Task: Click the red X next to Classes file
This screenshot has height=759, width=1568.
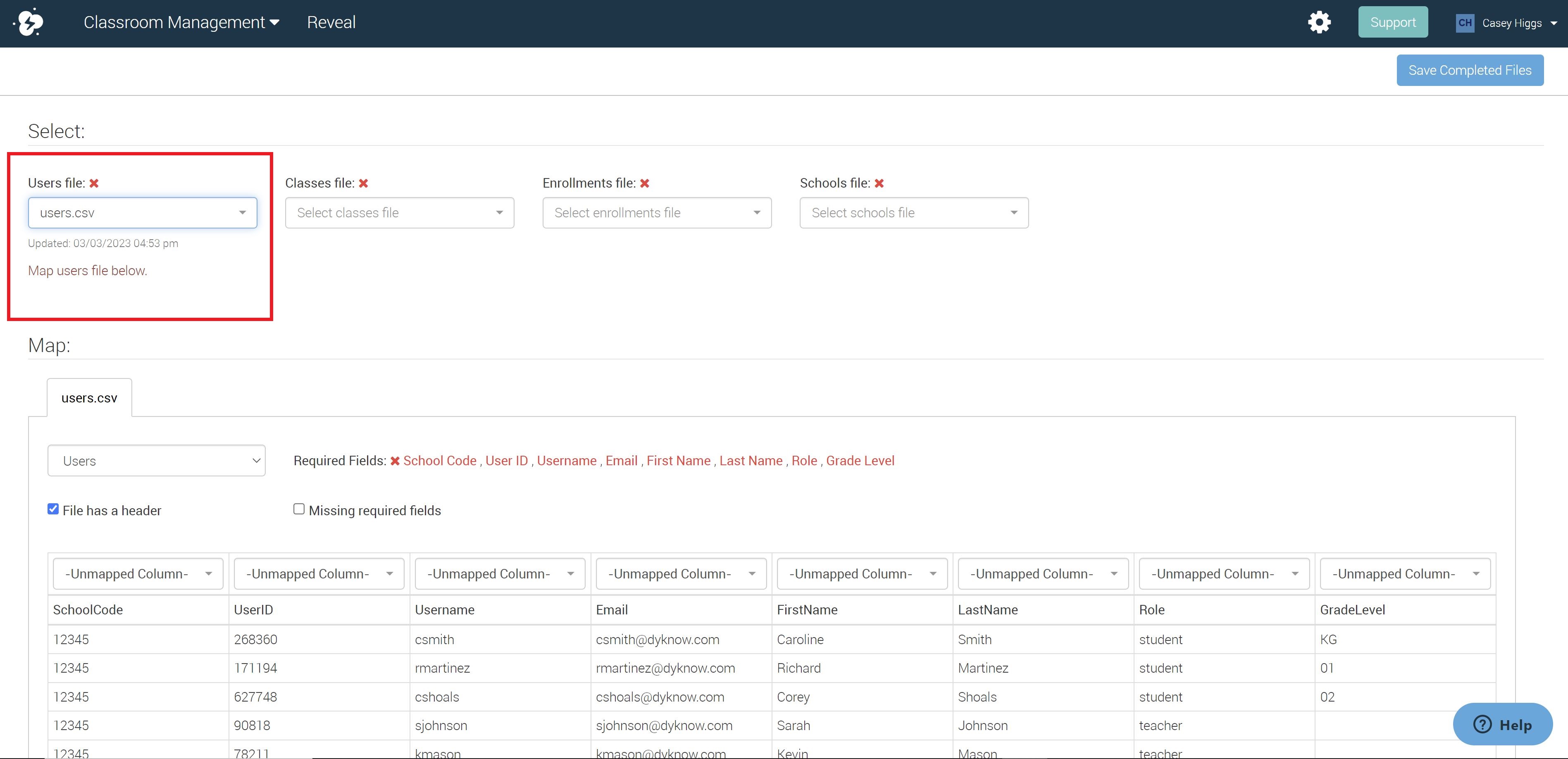Action: [x=363, y=183]
